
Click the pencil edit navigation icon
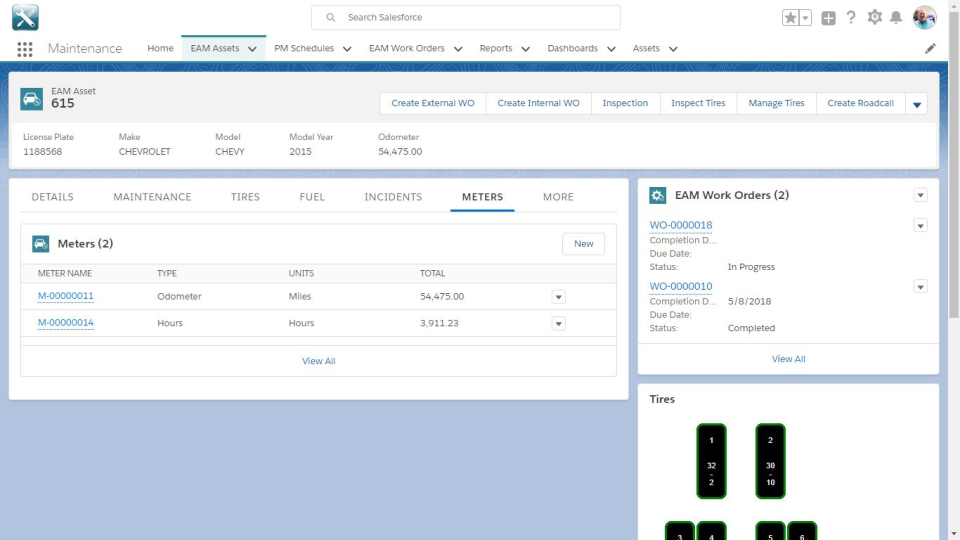pos(930,48)
